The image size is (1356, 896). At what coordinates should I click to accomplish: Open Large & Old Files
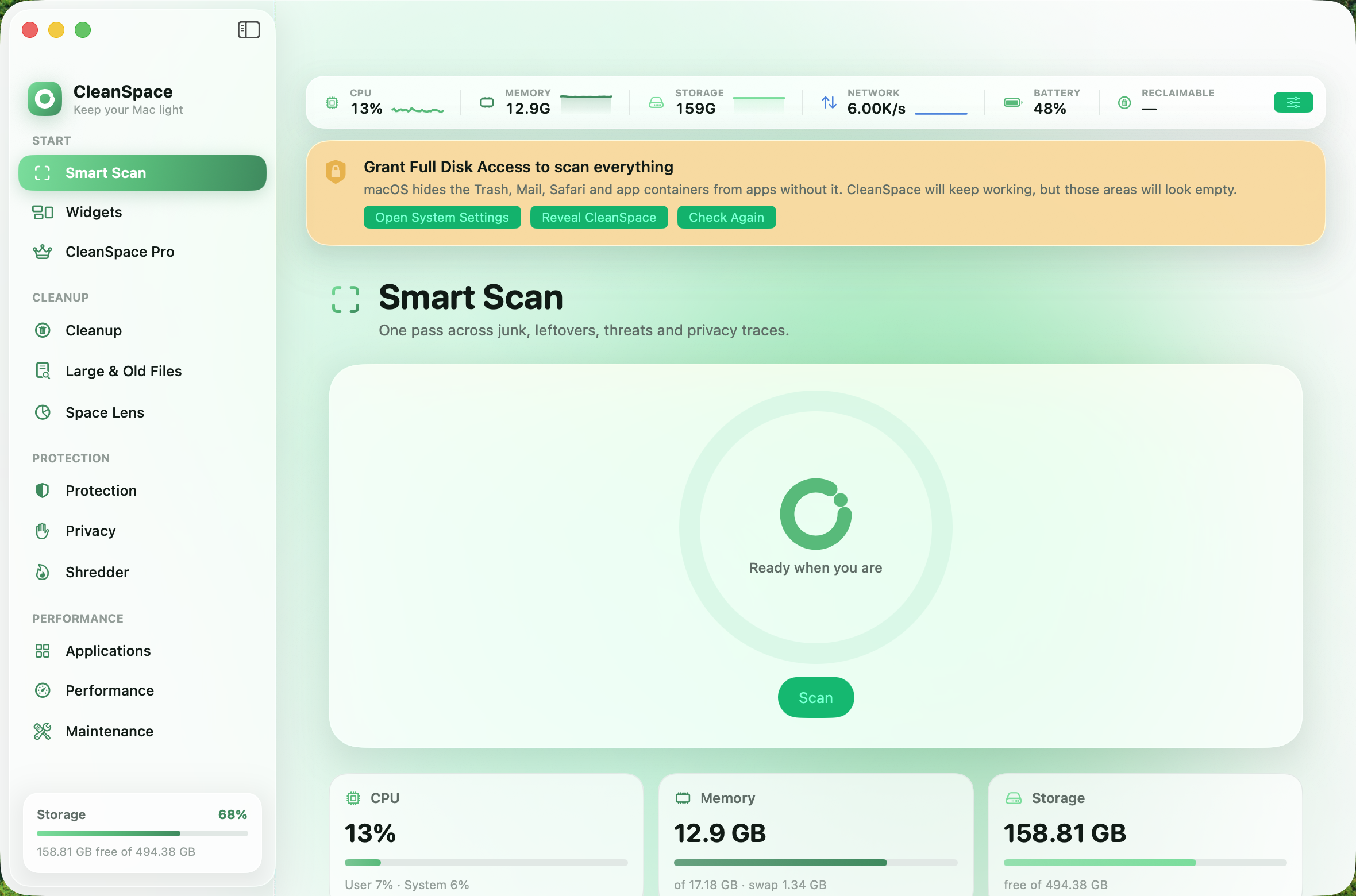(x=142, y=371)
